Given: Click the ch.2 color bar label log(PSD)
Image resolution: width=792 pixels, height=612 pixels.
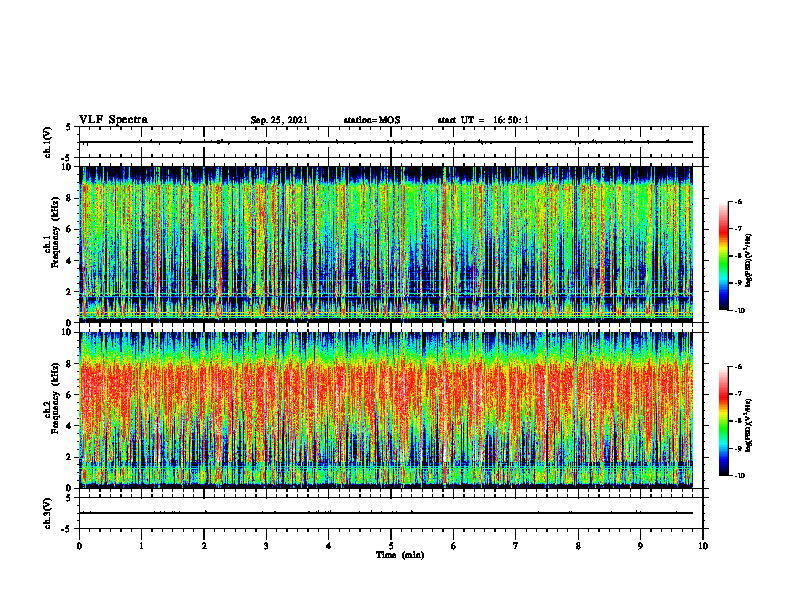Looking at the screenshot, I should (749, 425).
